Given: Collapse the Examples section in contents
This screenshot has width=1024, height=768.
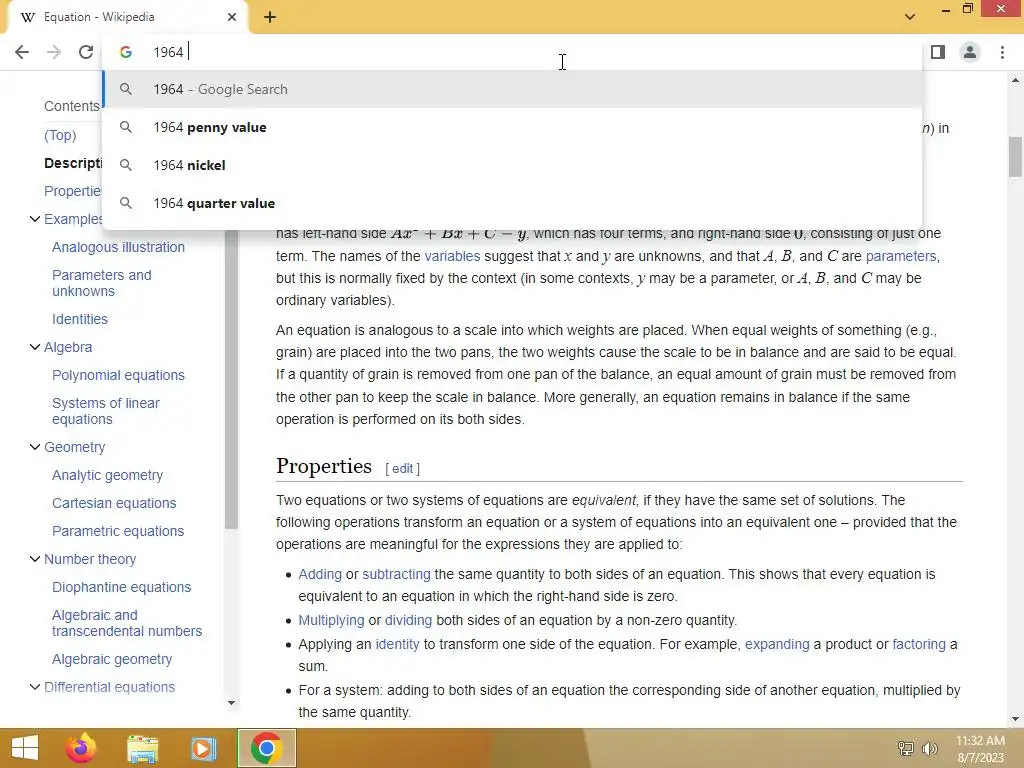Looking at the screenshot, I should [35, 219].
